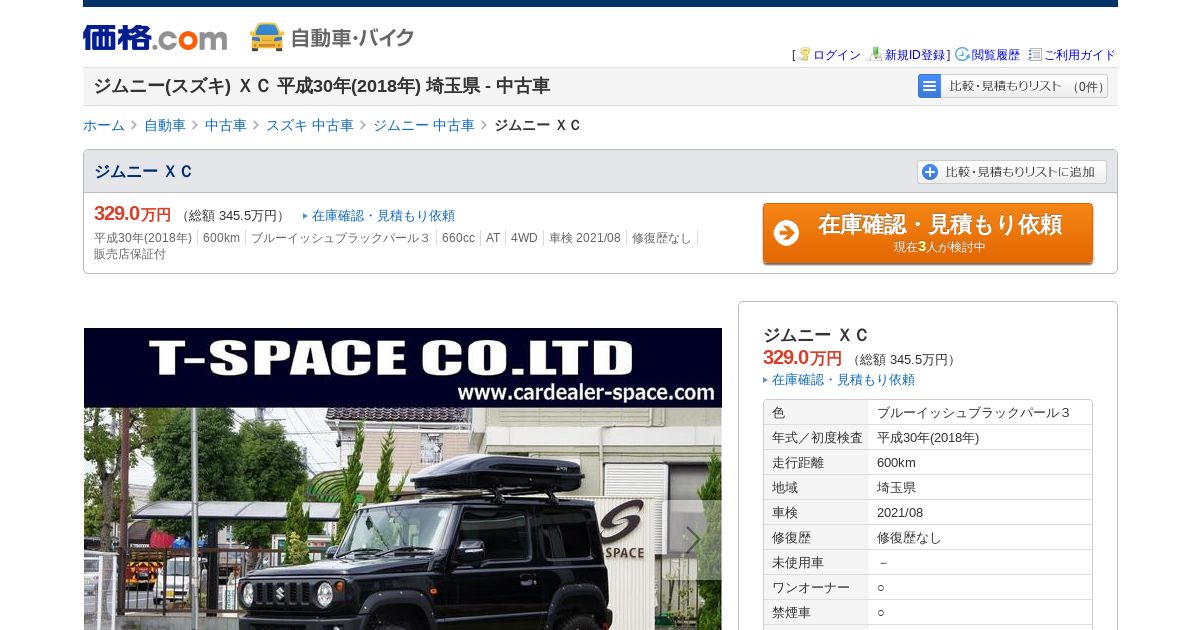Click 車検 2021/08 in the summary line

point(585,238)
